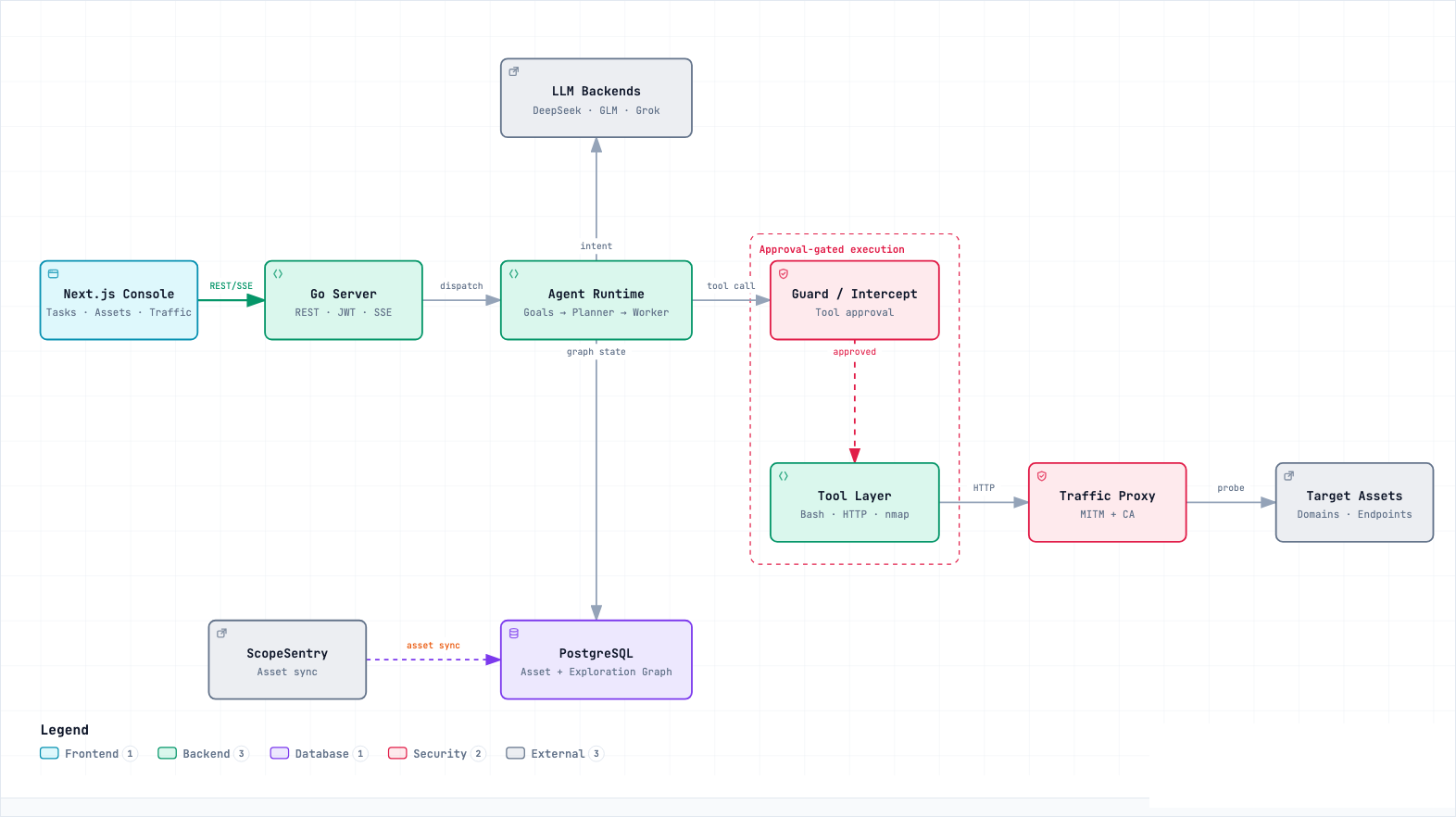This screenshot has height=817, width=1456.
Task: Click the 'Goals → Planner → Worker' subtitle
Action: (596, 312)
